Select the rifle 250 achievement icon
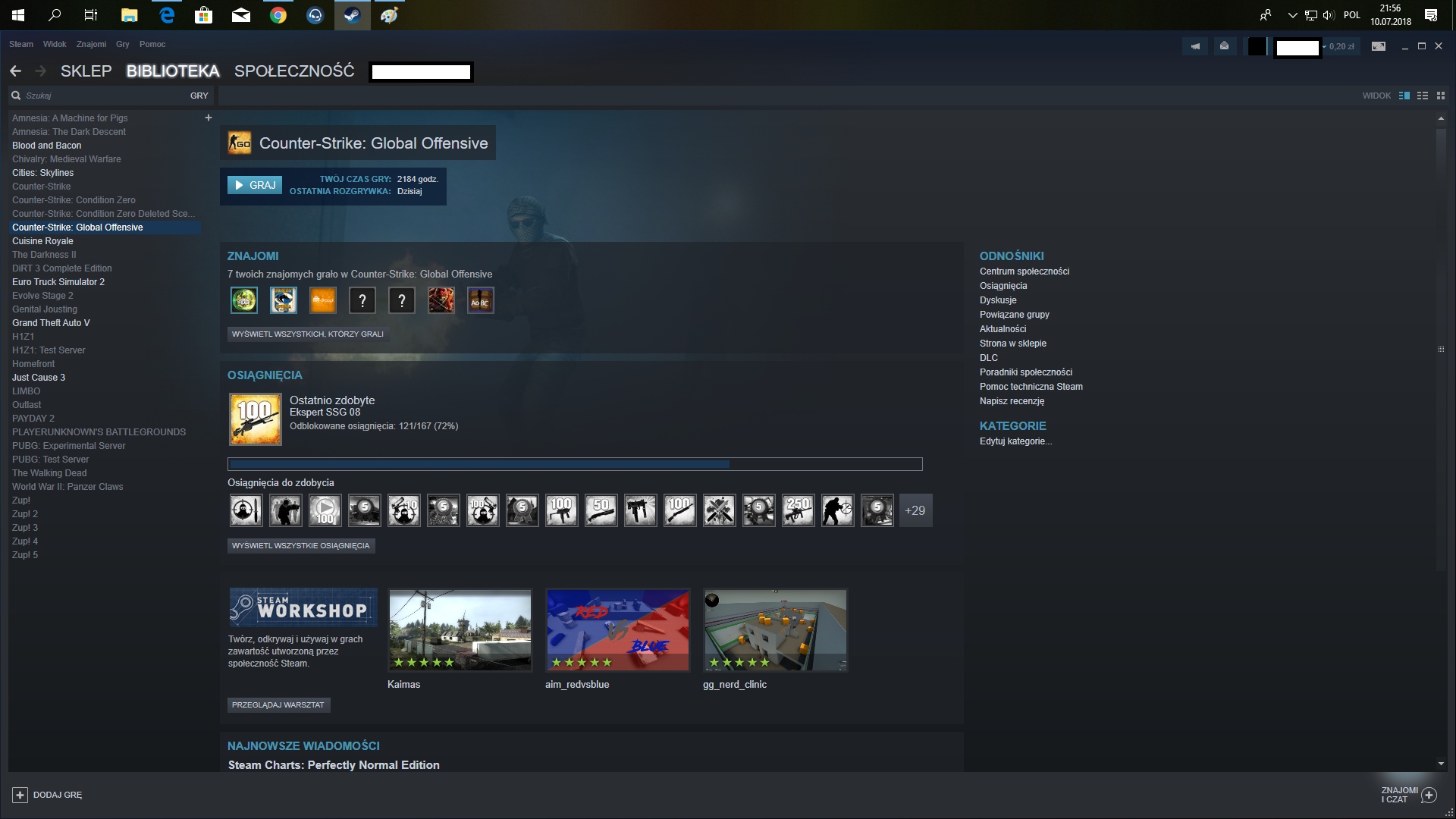The height and width of the screenshot is (819, 1456). click(799, 510)
